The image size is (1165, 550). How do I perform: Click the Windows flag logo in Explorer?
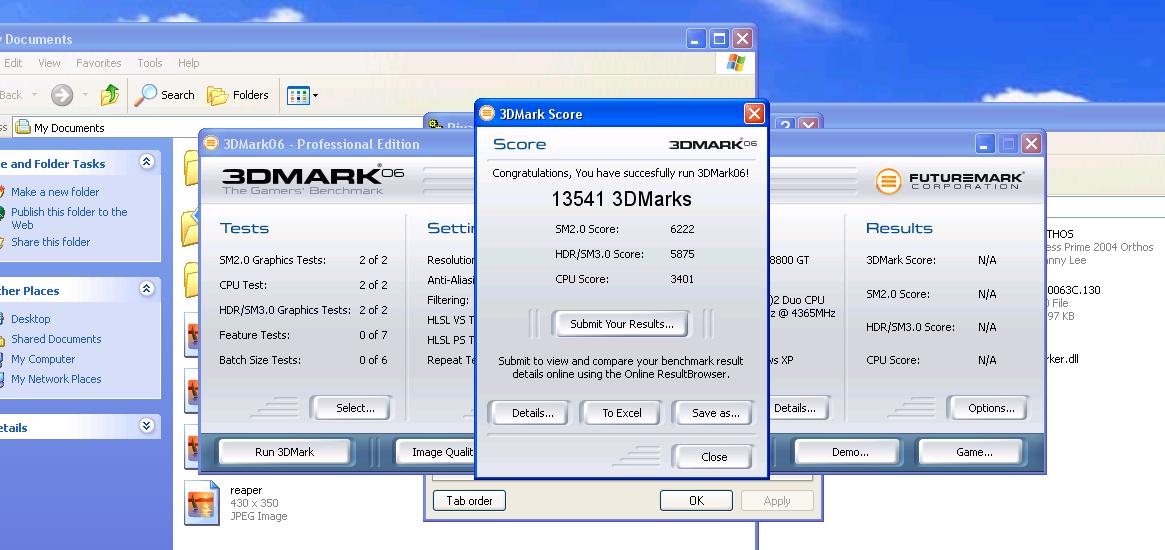[736, 63]
